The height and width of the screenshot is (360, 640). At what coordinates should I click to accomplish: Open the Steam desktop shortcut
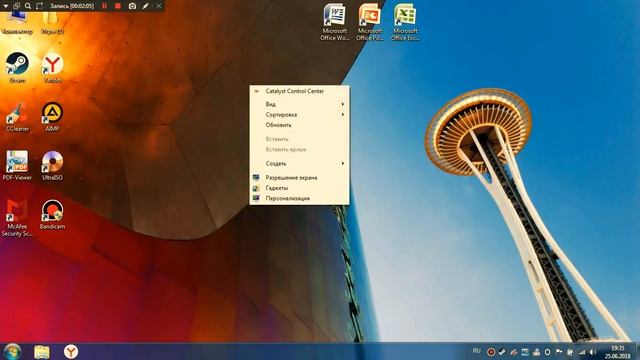pyautogui.click(x=17, y=68)
